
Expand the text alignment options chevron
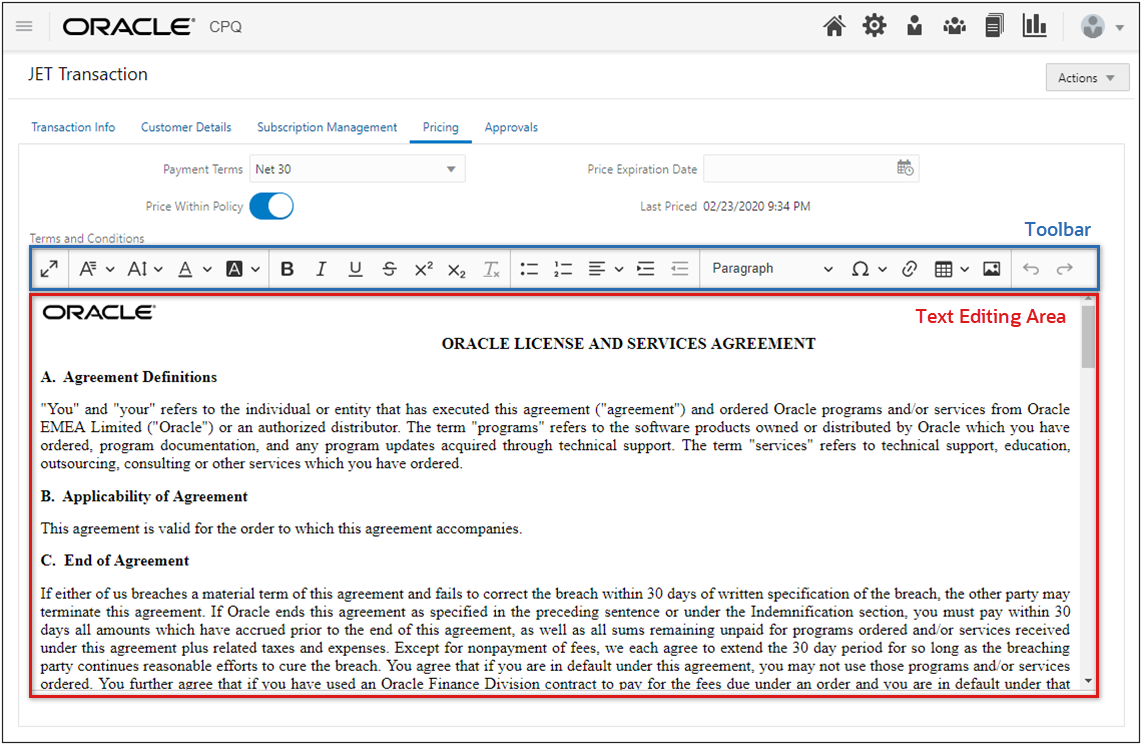coord(618,268)
